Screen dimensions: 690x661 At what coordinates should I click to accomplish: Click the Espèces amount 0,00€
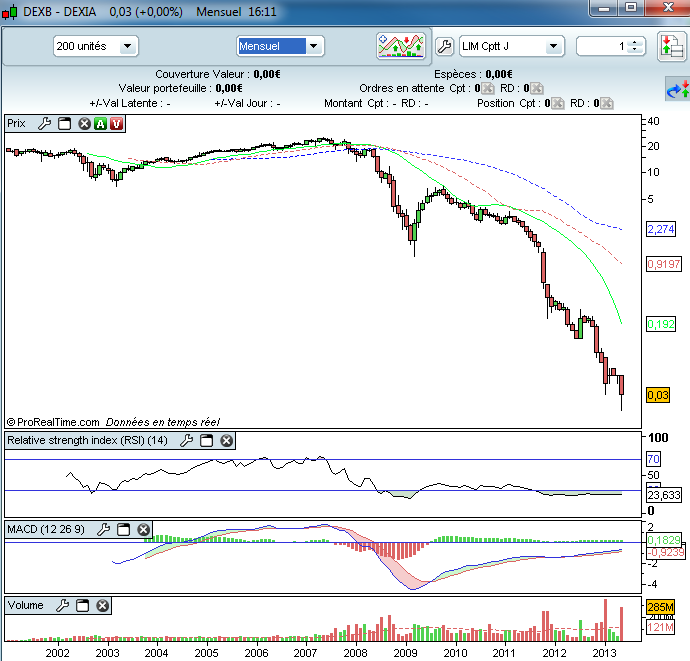click(499, 74)
